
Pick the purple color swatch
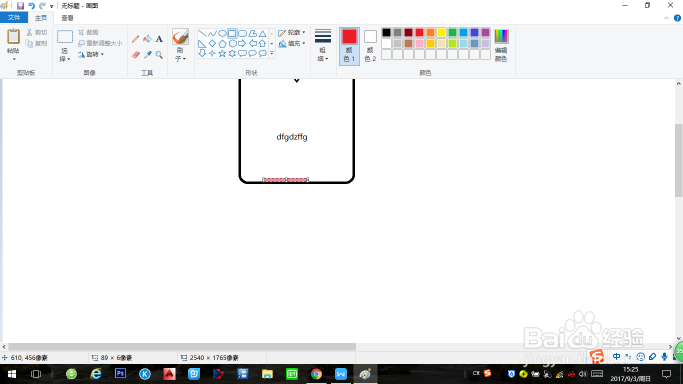click(x=485, y=32)
